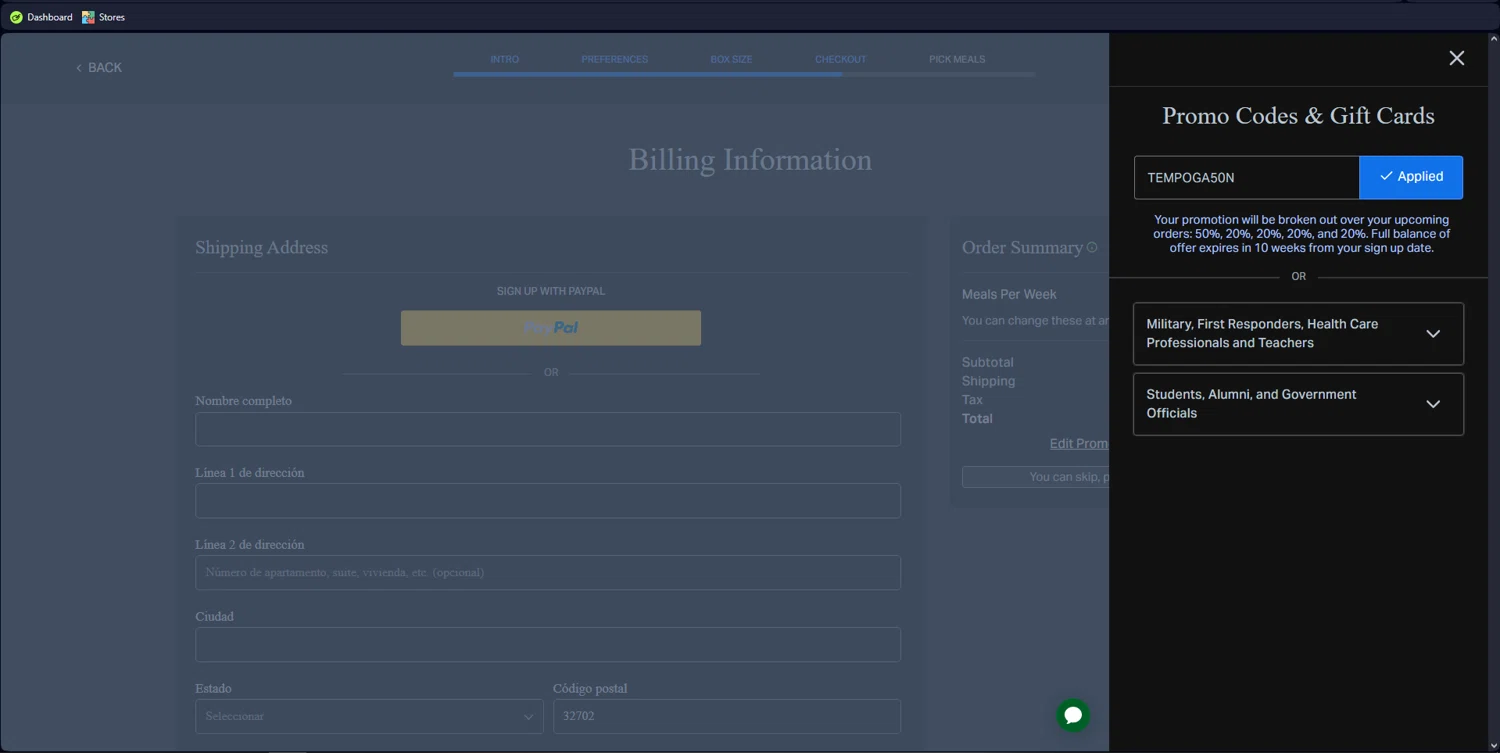The image size is (1500, 753).
Task: Click the Applied promo button
Action: click(x=1410, y=177)
